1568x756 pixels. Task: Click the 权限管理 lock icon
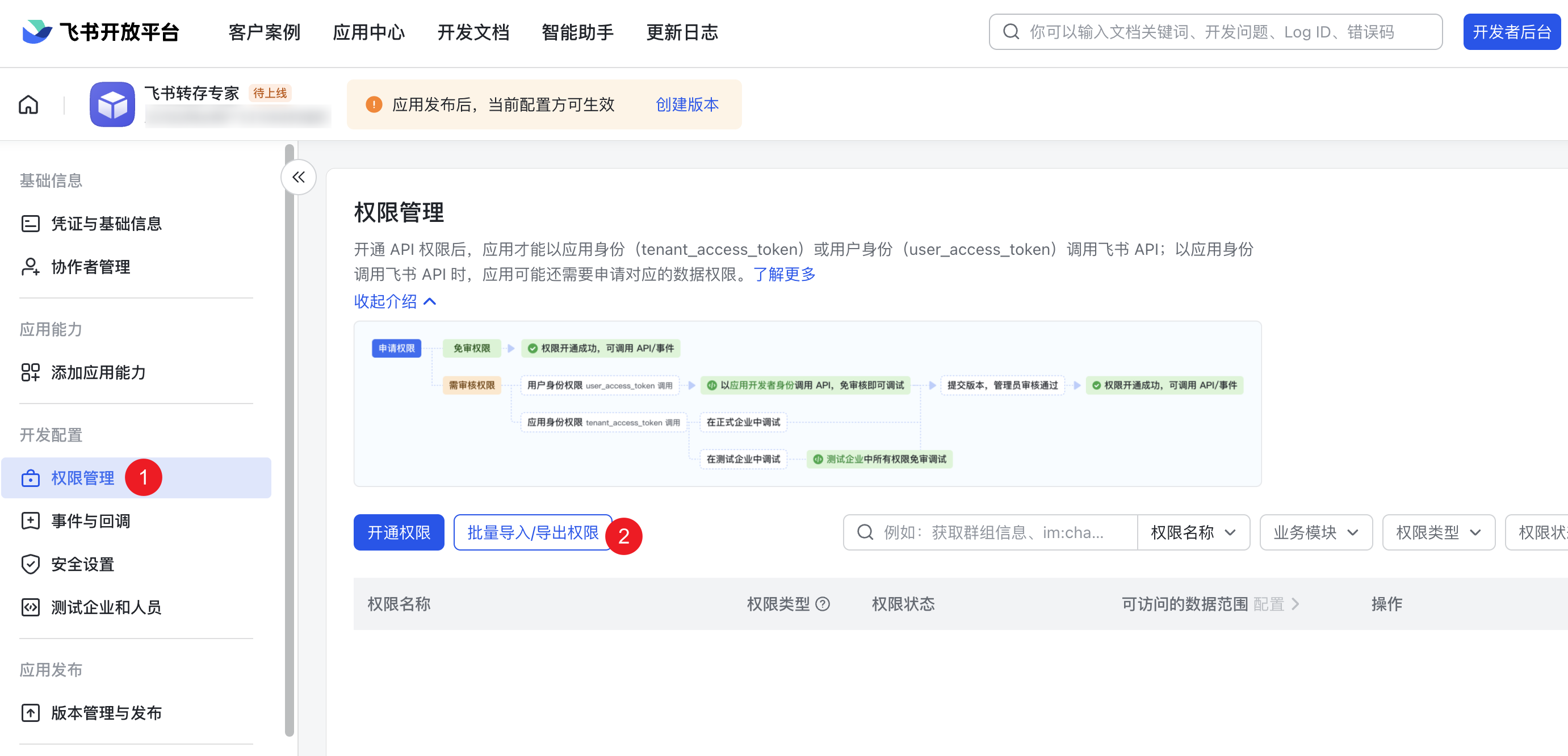(31, 478)
